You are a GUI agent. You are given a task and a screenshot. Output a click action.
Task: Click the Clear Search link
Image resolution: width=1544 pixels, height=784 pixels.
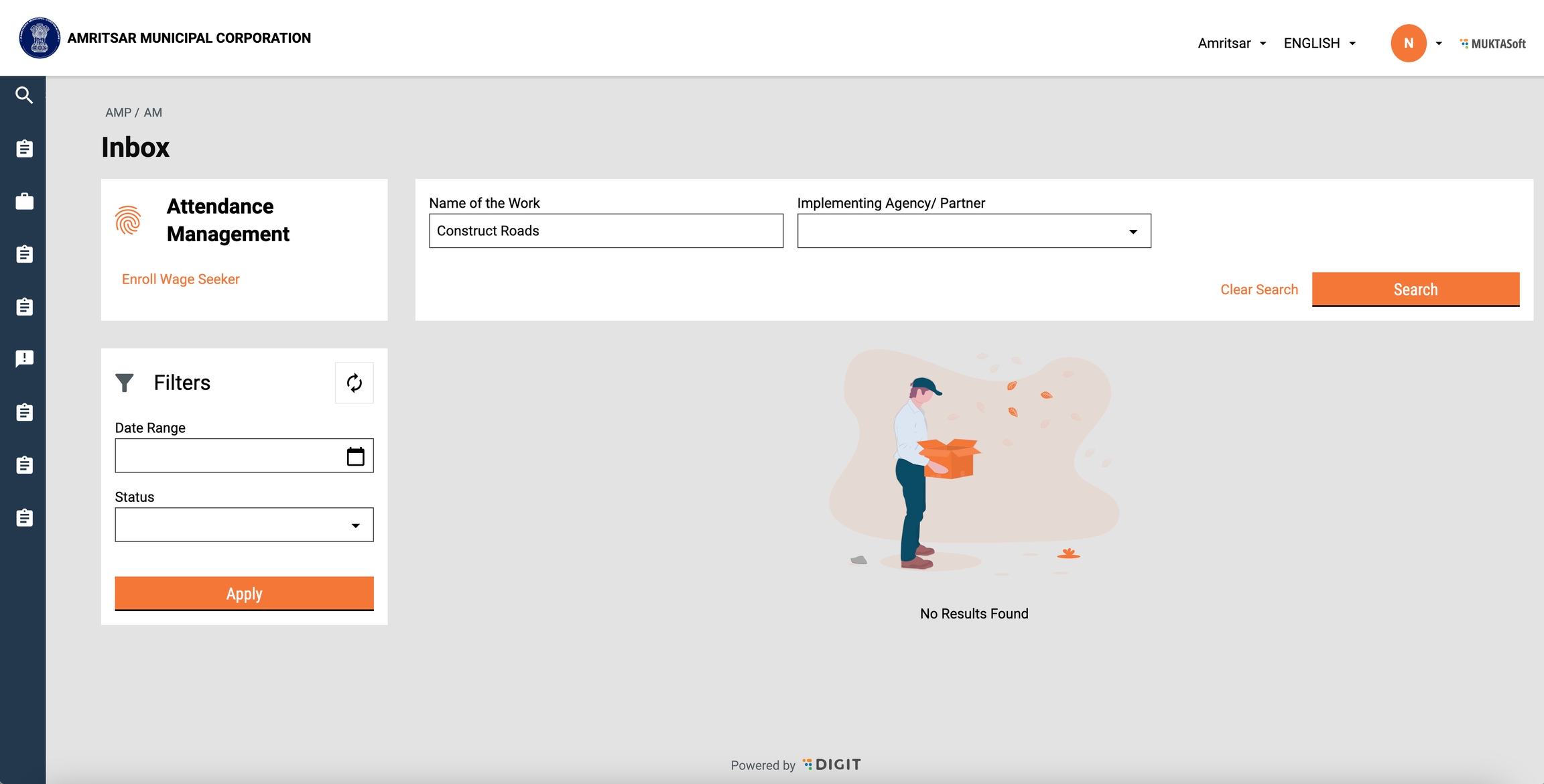pyautogui.click(x=1259, y=289)
